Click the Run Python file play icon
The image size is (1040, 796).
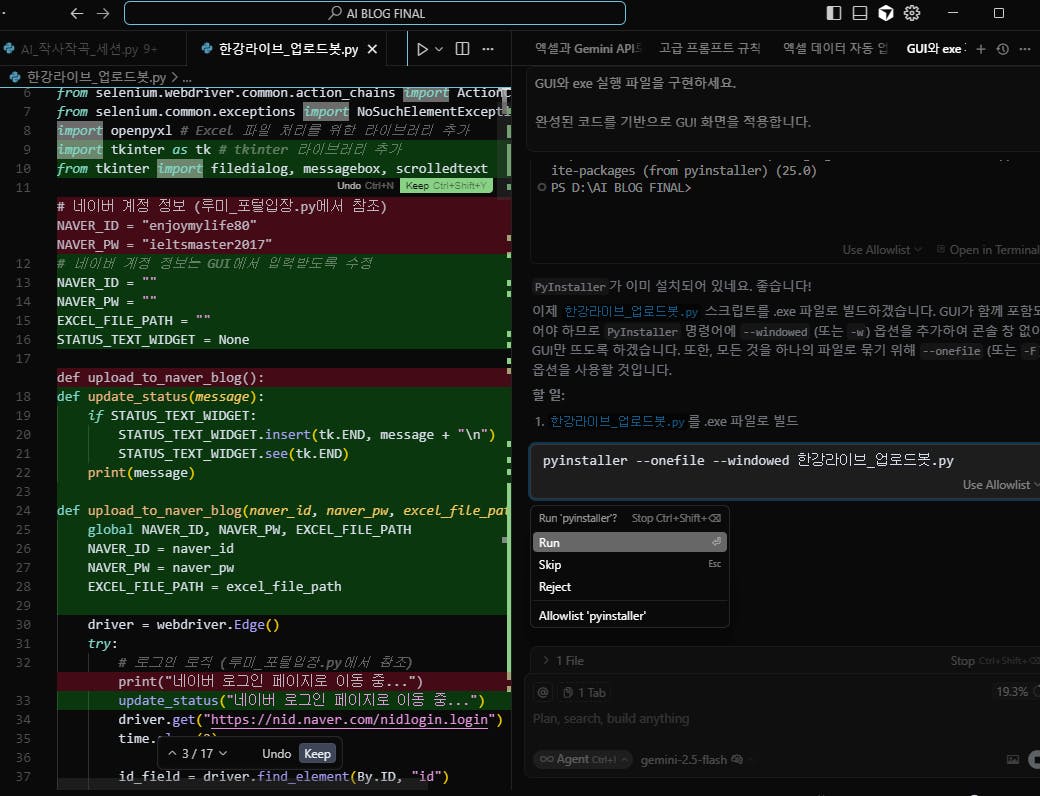coord(422,48)
